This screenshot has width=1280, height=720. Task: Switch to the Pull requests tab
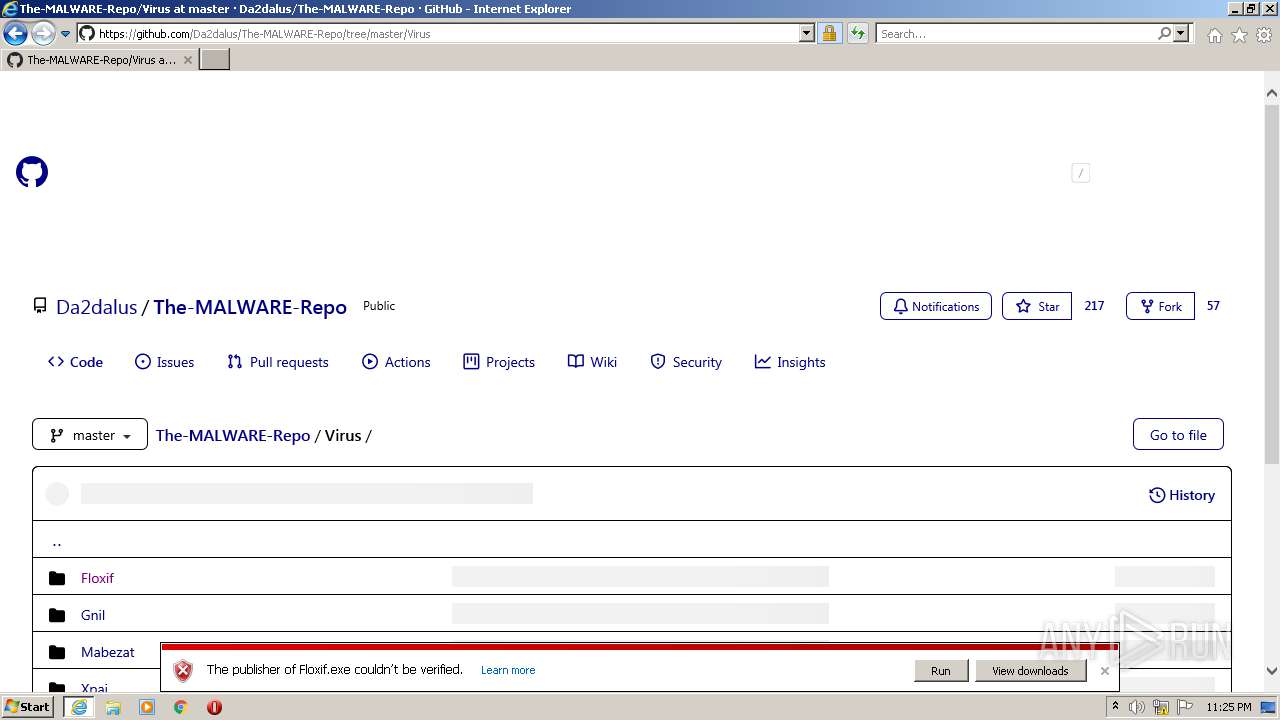coord(278,362)
